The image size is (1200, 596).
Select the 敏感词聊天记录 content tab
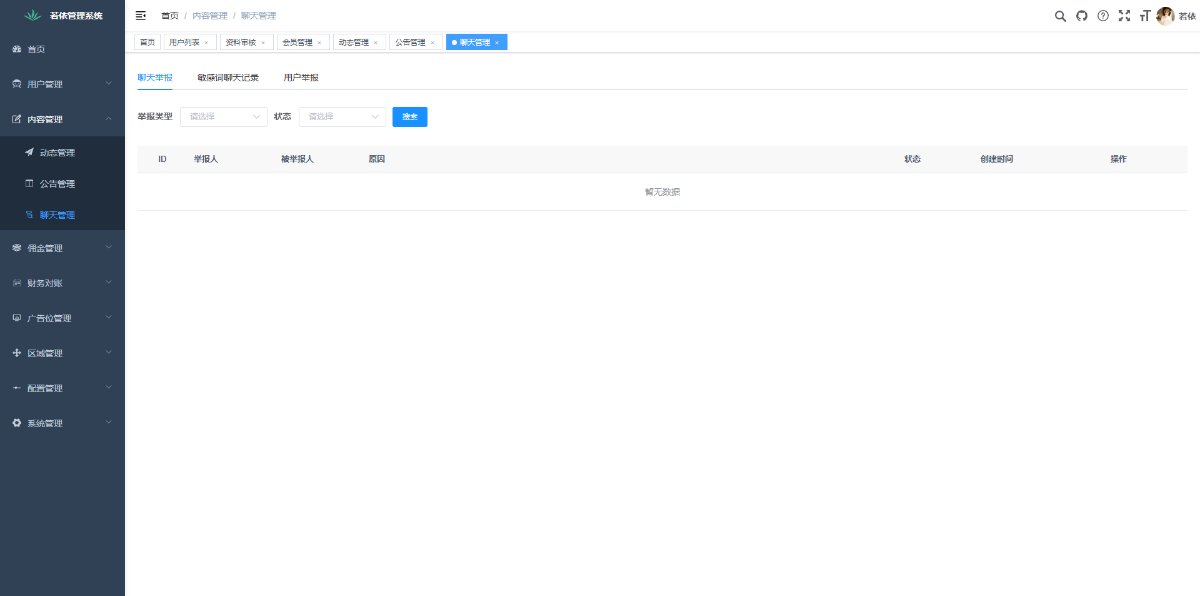tap(228, 77)
